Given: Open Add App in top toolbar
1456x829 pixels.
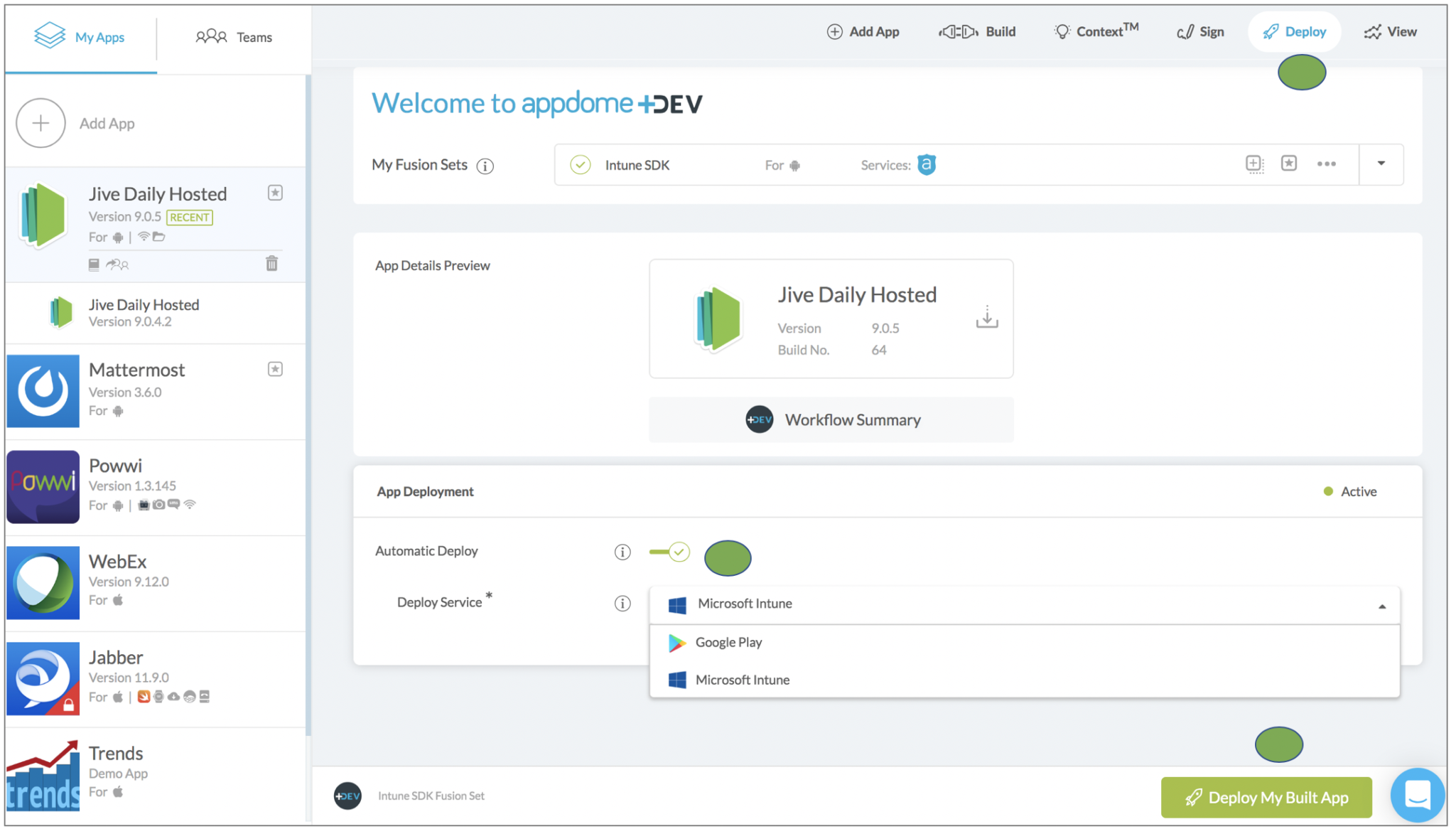Looking at the screenshot, I should pos(863,31).
